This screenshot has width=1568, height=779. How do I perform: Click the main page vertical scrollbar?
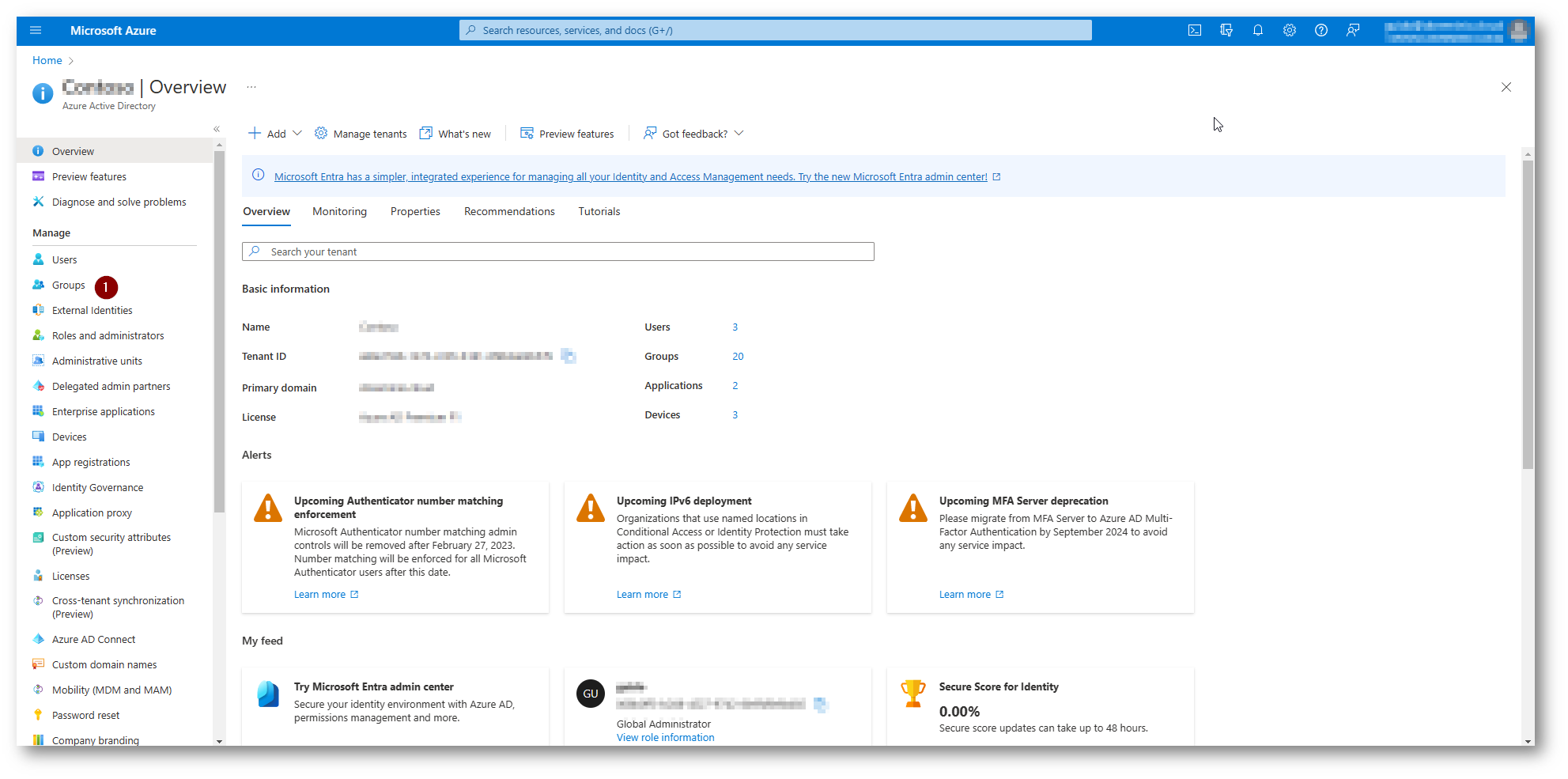[x=1528, y=314]
